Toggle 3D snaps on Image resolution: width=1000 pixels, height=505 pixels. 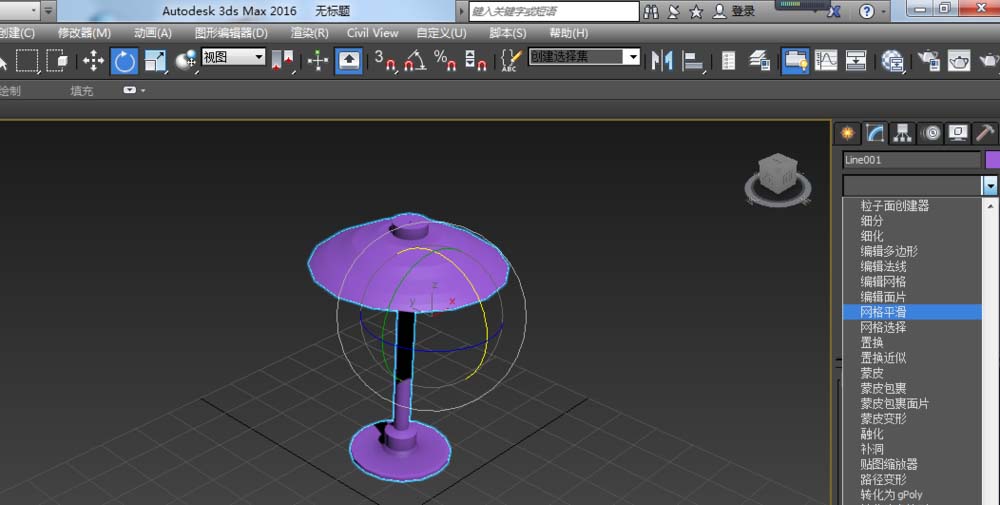pos(385,61)
